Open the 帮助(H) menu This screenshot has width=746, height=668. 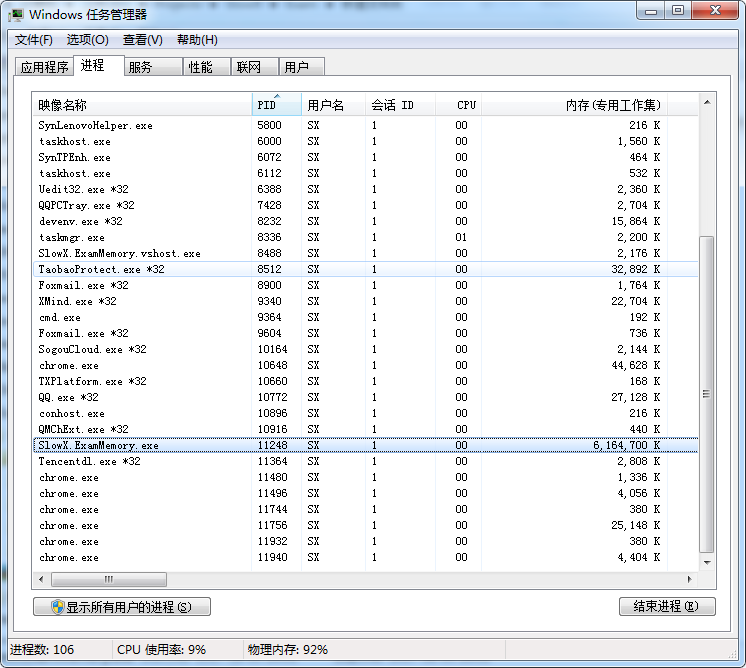197,39
